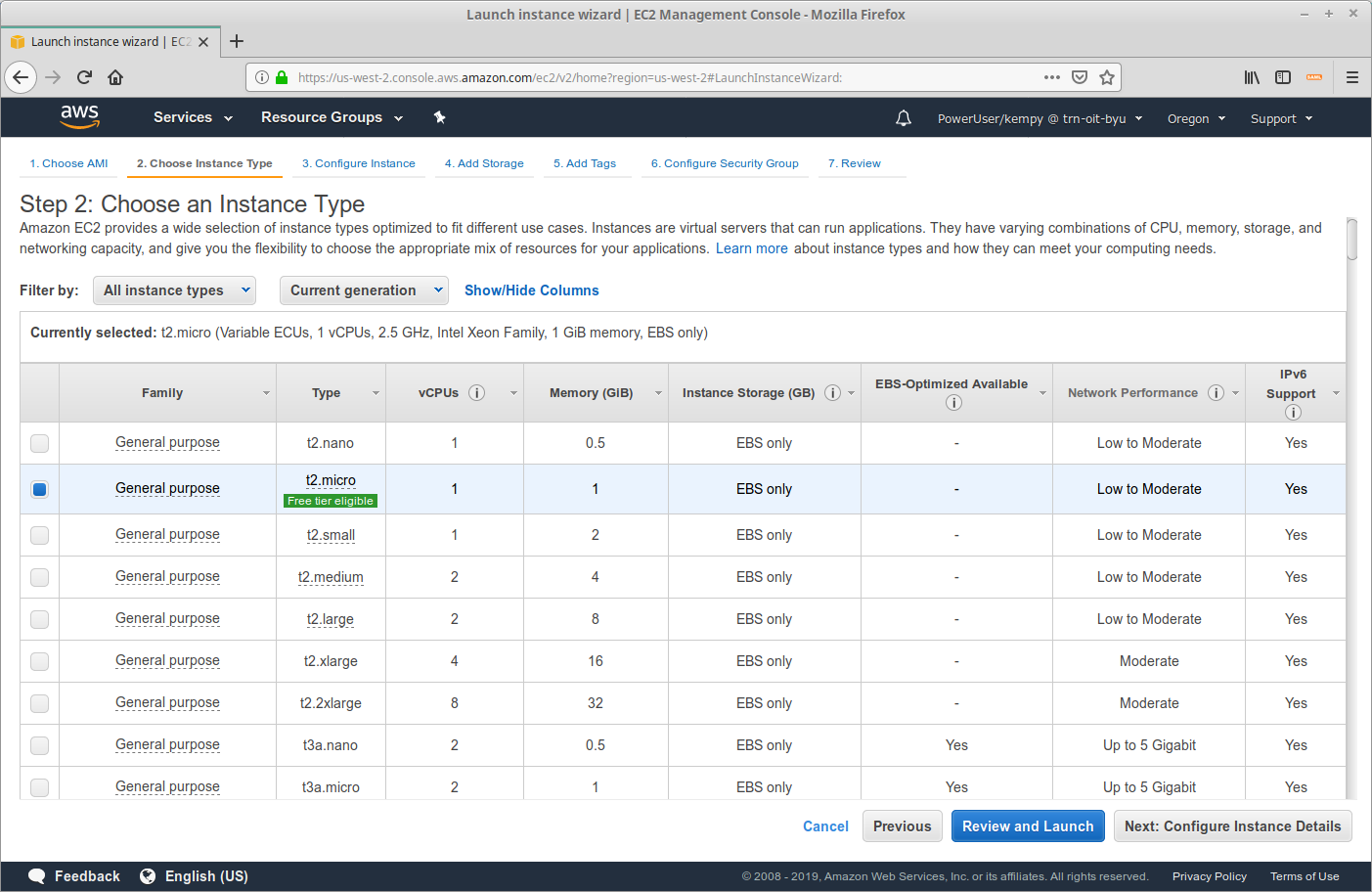Open the pin shortcuts icon in AWS navbar
The height and width of the screenshot is (892, 1372).
point(439,117)
